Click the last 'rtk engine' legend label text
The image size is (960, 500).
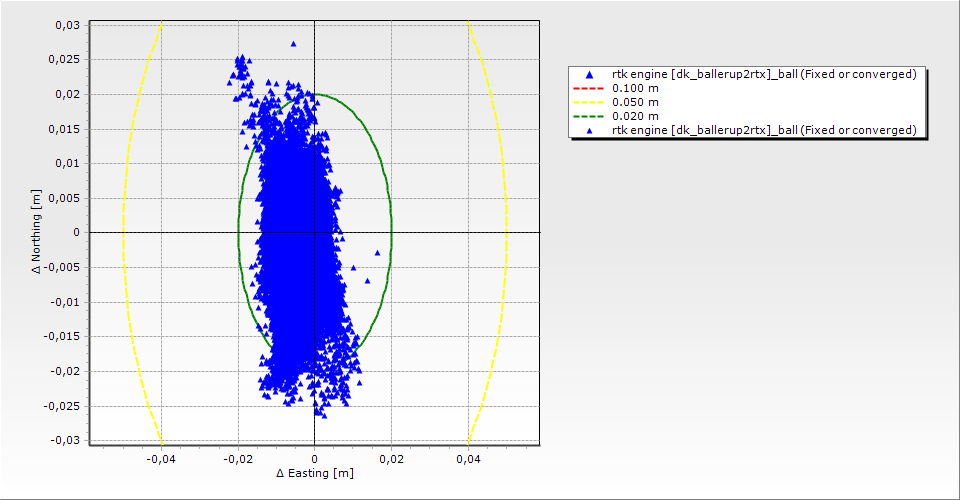point(764,130)
